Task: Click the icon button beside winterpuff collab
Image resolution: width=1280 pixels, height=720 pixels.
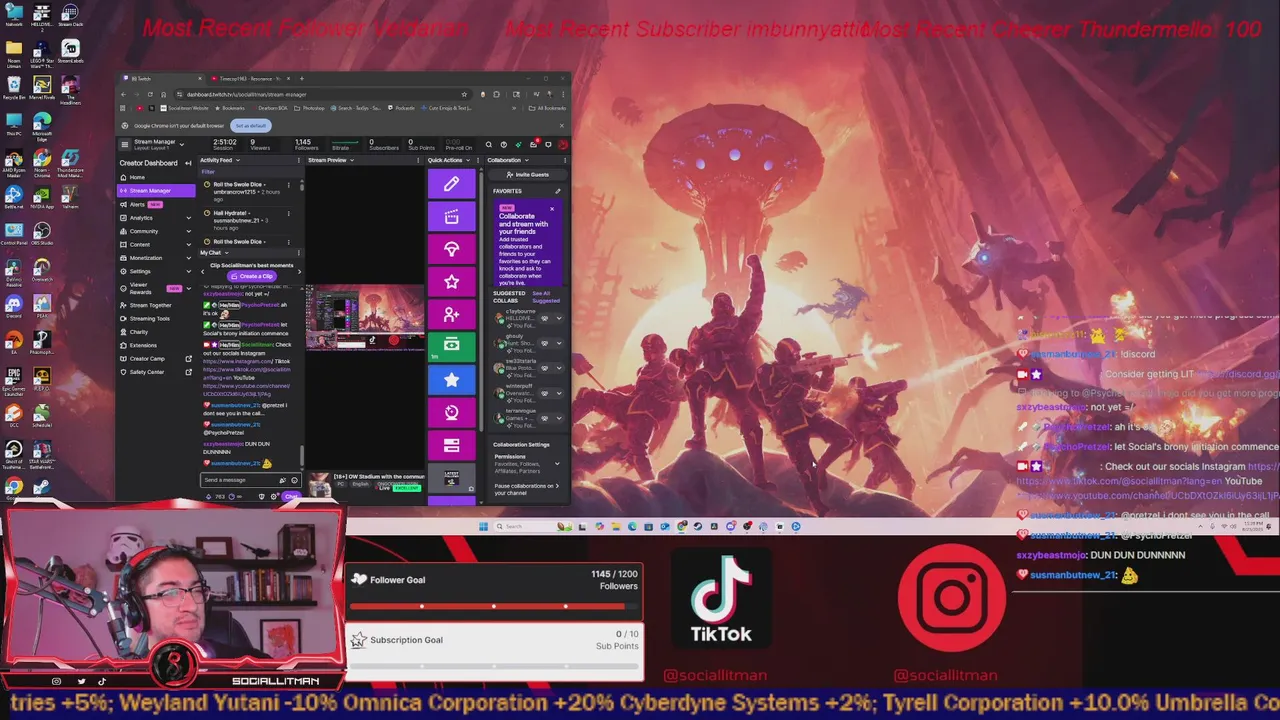Action: pos(545,393)
